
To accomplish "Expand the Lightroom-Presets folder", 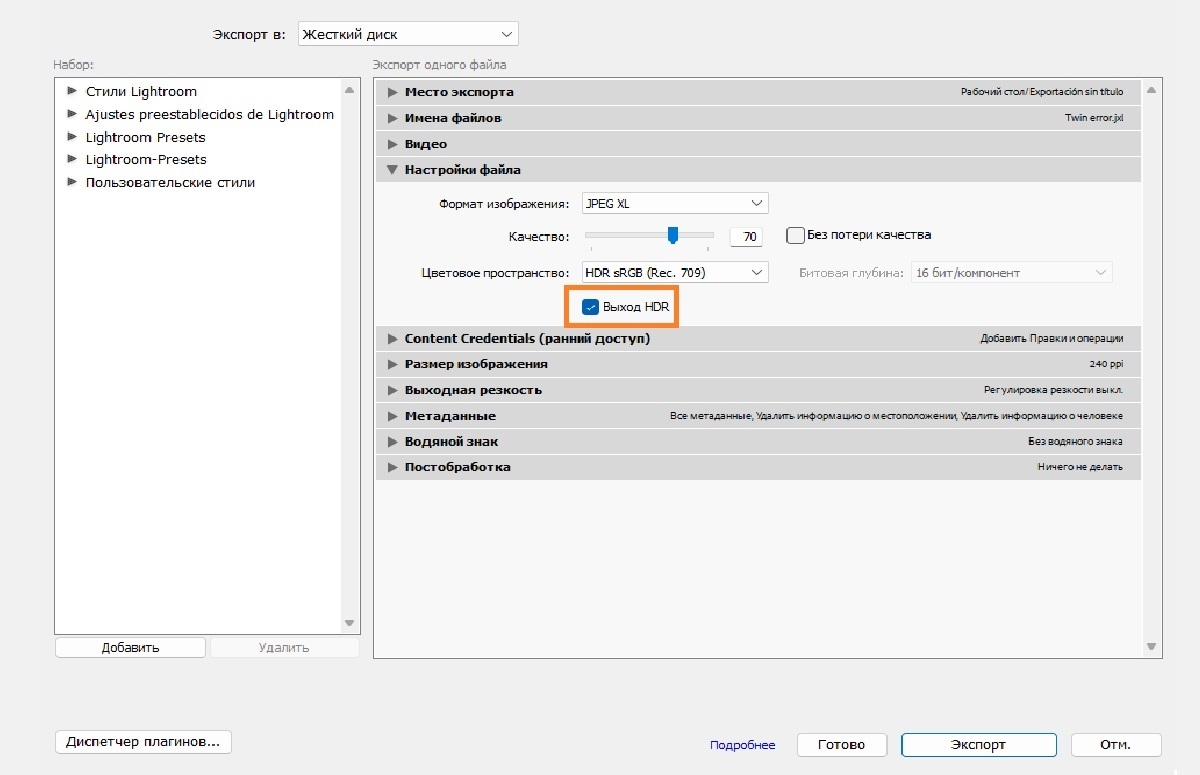I will click(72, 159).
